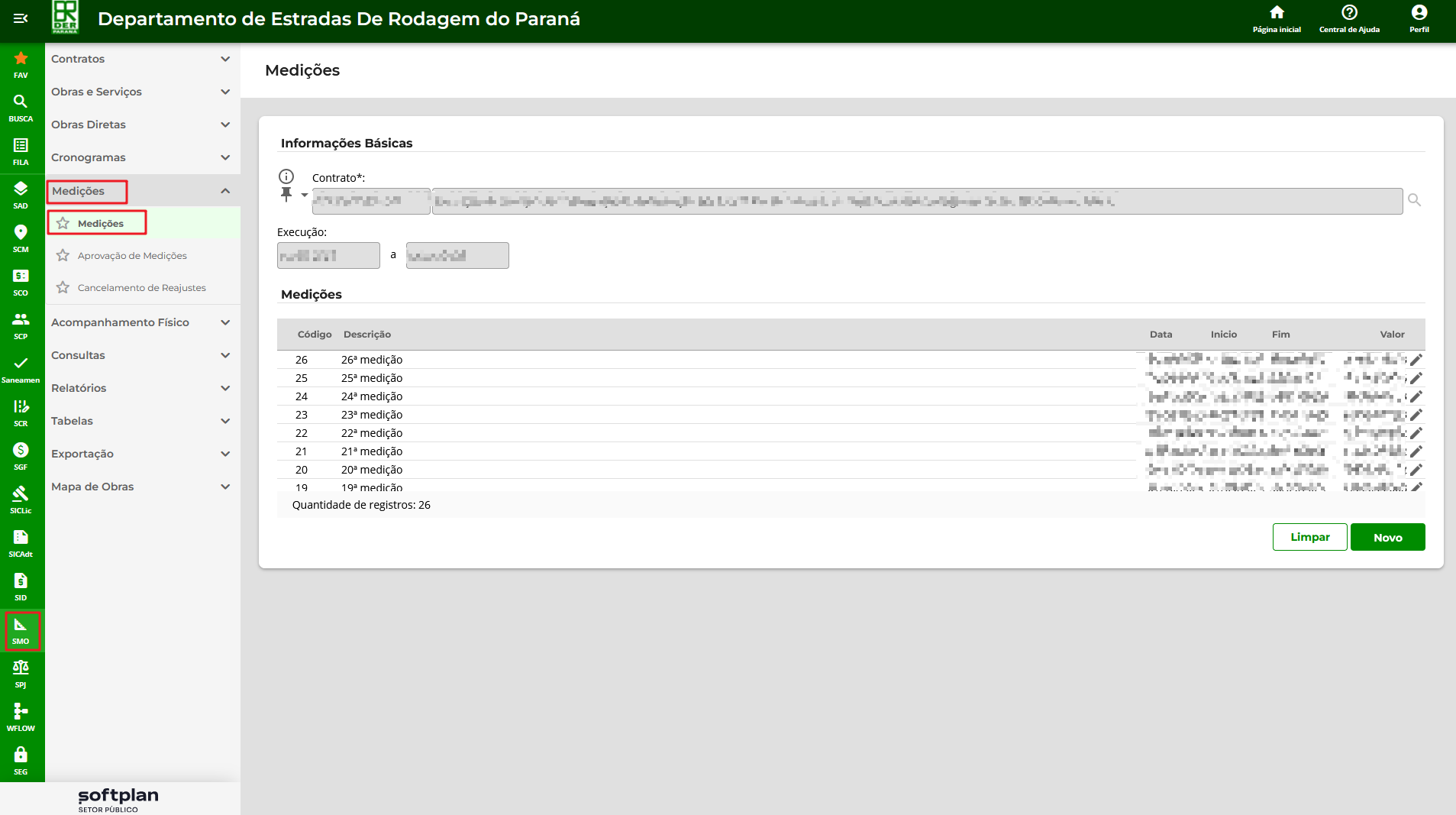Viewport: 1456px width, 815px height.
Task: Open the BUSCA search module
Action: (21, 107)
